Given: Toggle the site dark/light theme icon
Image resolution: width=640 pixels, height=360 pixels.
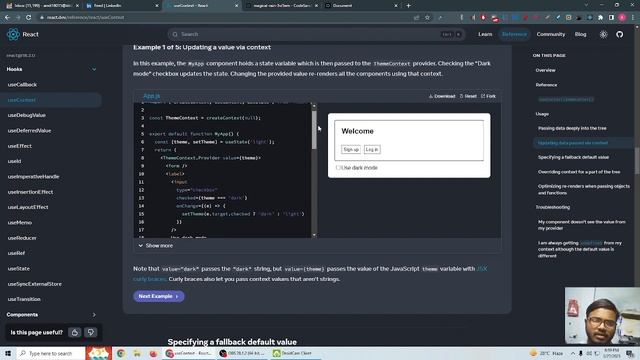Looking at the screenshot, I should 603,34.
